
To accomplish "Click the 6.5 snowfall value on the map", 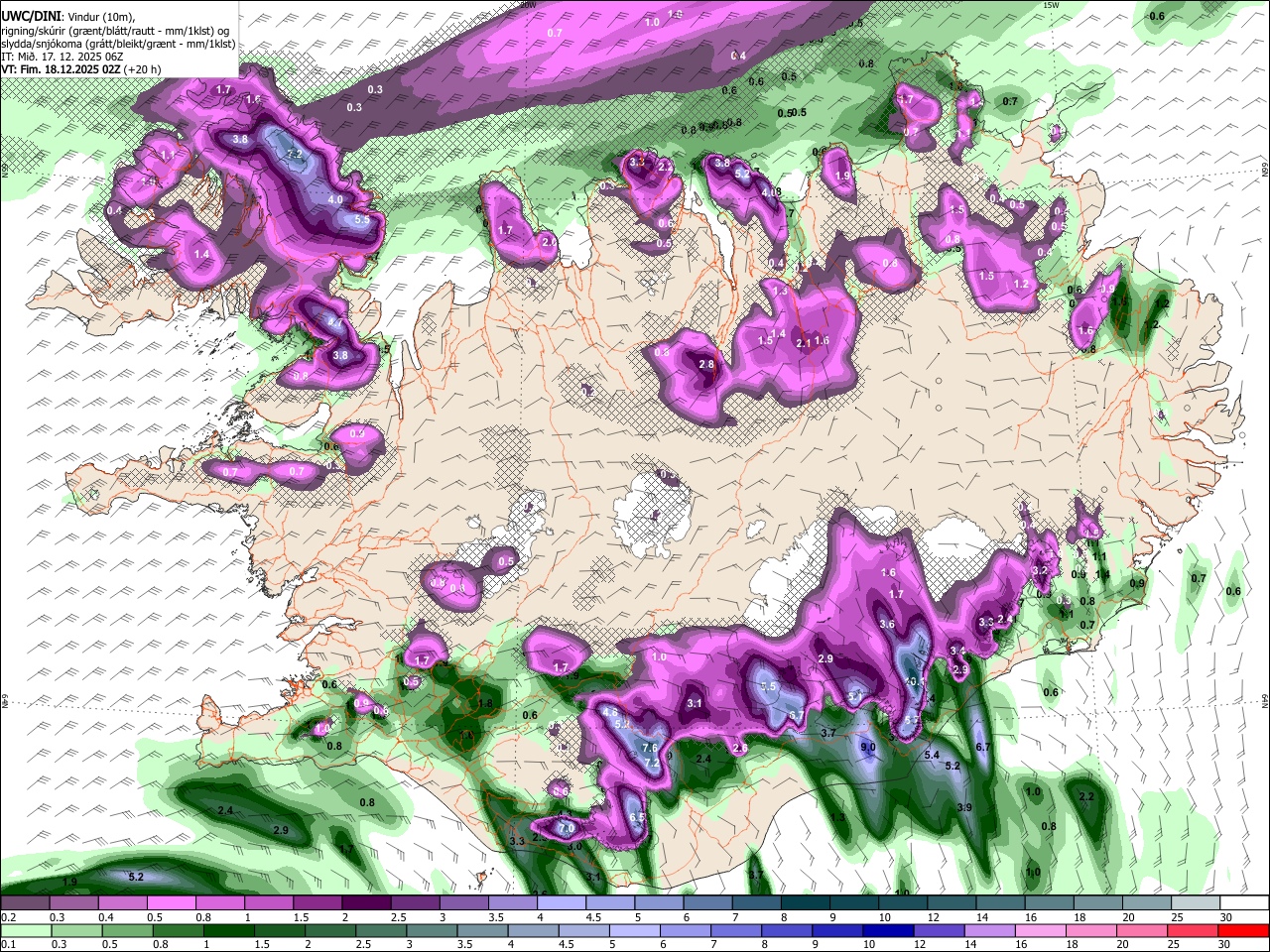I will click(637, 817).
